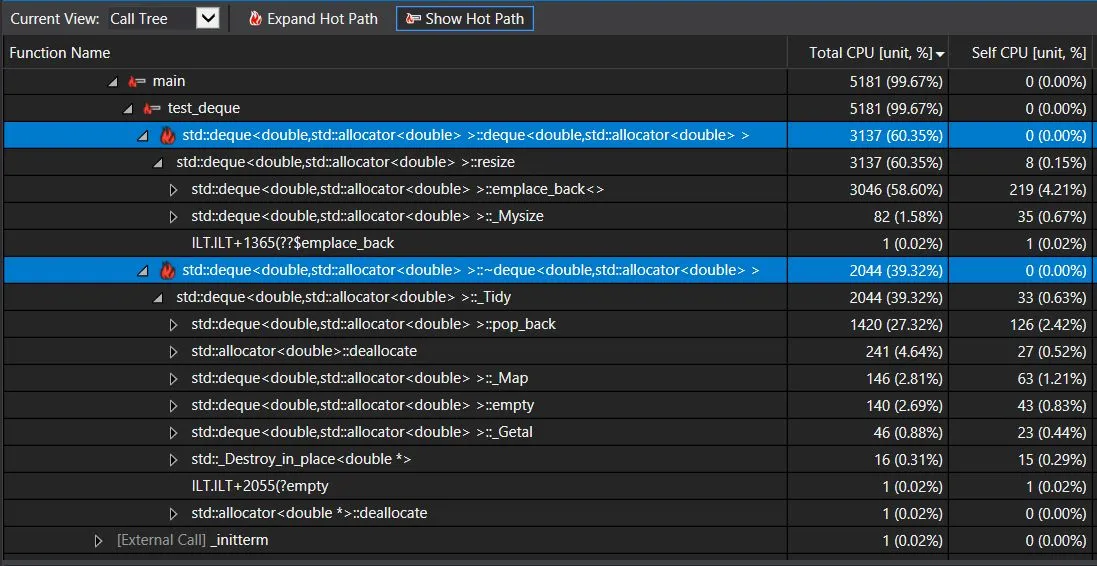Screen dimensions: 1097x566
Task: Click Expand Hot Path button
Action: pos(313,19)
